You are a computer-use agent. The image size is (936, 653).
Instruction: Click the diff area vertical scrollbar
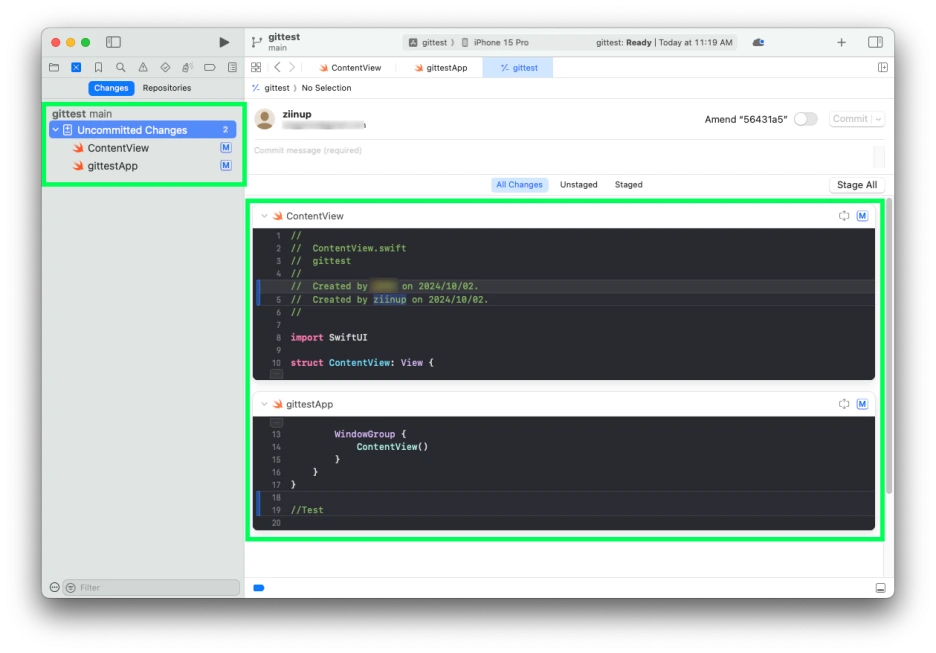point(889,346)
